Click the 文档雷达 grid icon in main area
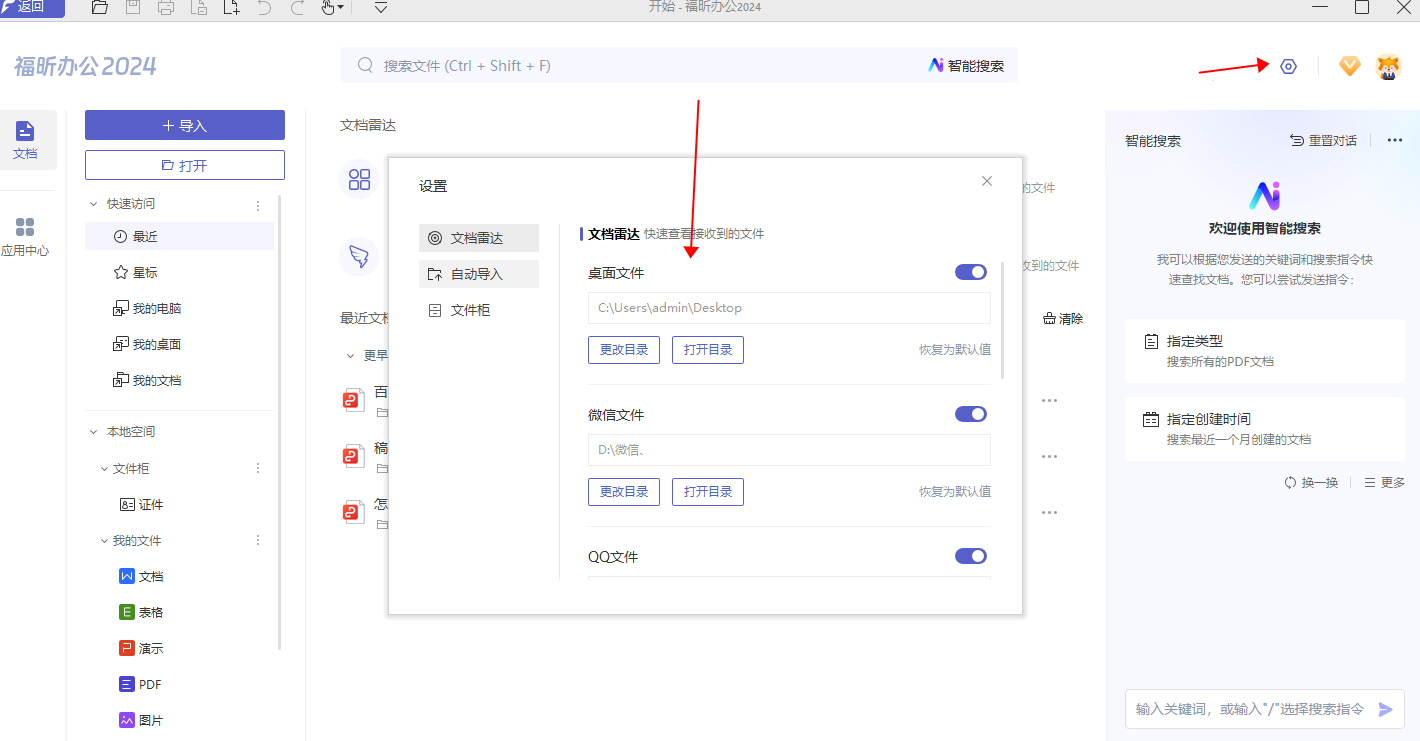The image size is (1420, 741). pos(359,180)
